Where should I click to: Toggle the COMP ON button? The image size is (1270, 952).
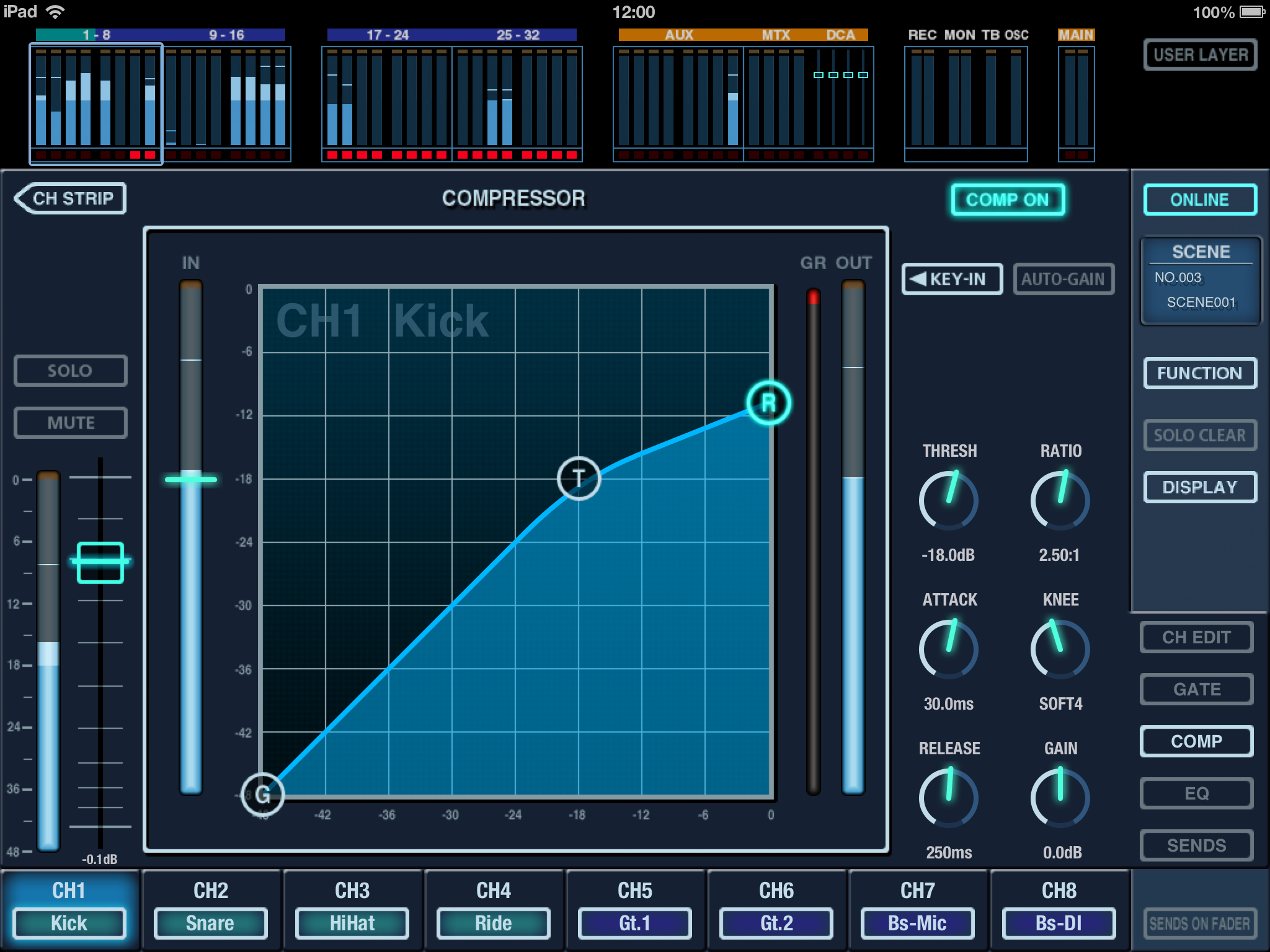coord(1008,200)
